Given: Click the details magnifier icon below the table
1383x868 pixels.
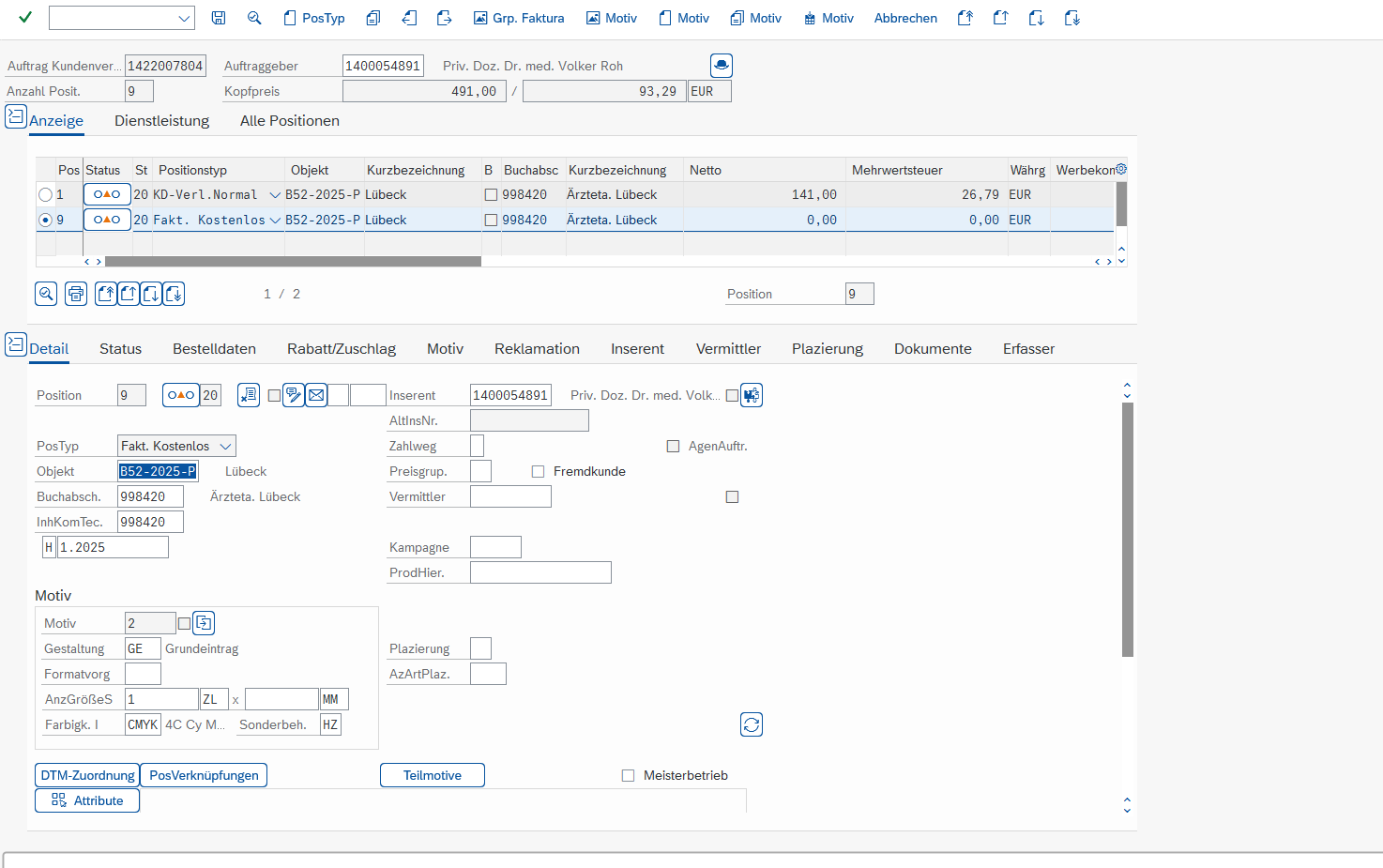Looking at the screenshot, I should point(46,294).
